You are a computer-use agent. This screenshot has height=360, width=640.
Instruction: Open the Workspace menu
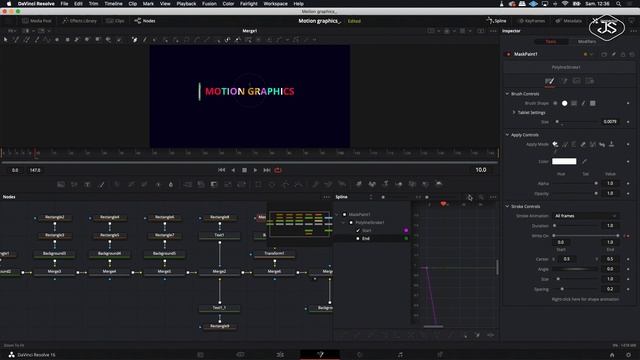click(276, 4)
